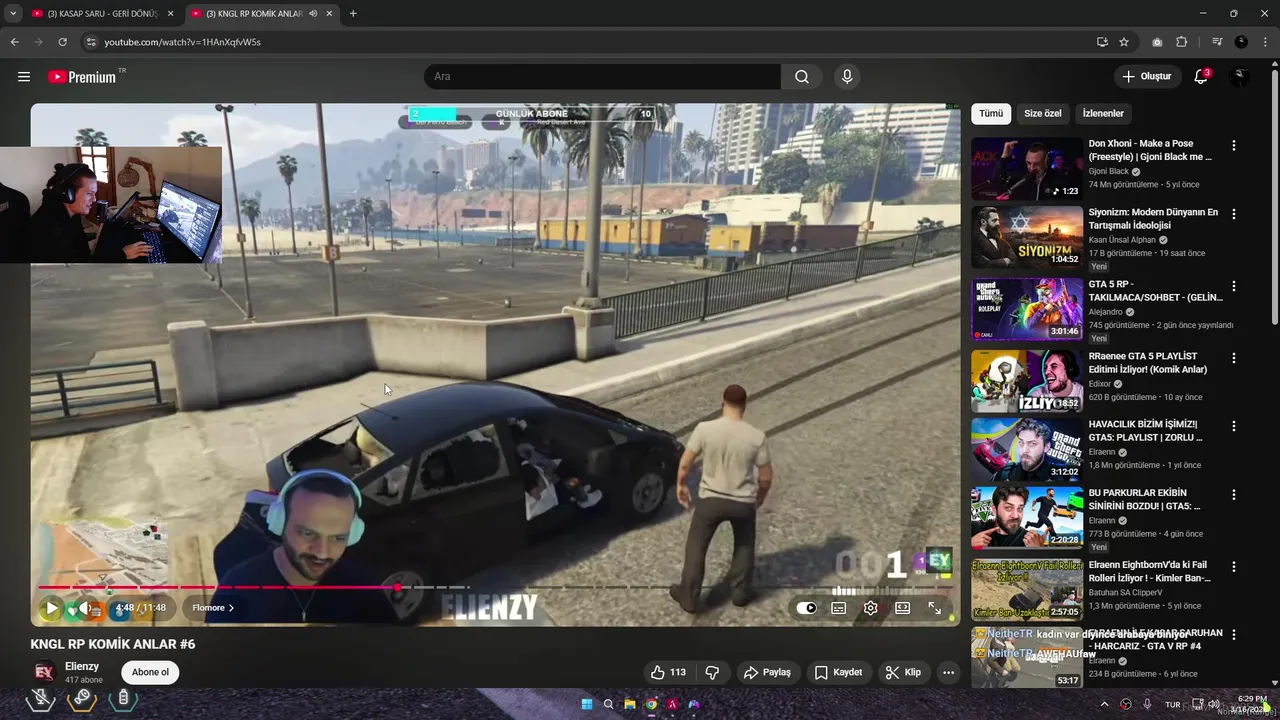Install app icon in address bar
The width and height of the screenshot is (1280, 720).
(x=1102, y=42)
